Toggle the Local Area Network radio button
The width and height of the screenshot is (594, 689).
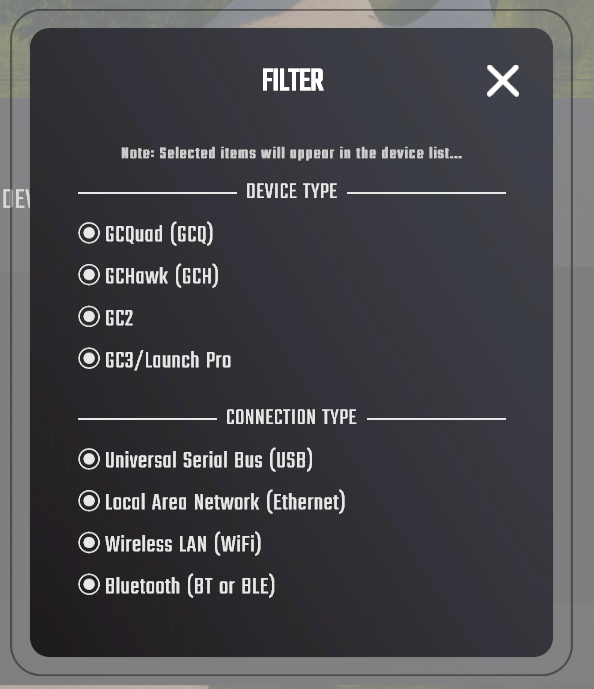(x=89, y=501)
